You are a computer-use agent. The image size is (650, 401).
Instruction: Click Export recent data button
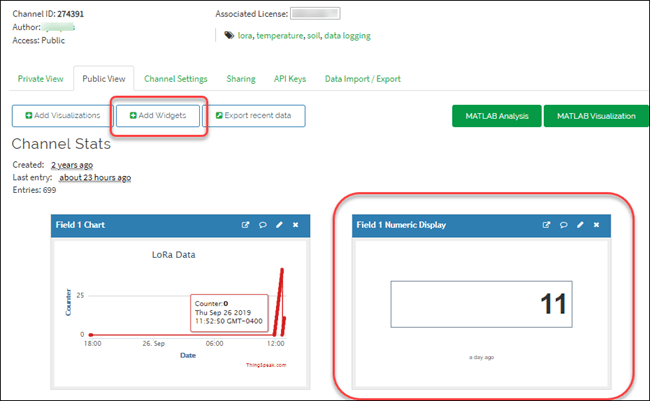pyautogui.click(x=254, y=116)
